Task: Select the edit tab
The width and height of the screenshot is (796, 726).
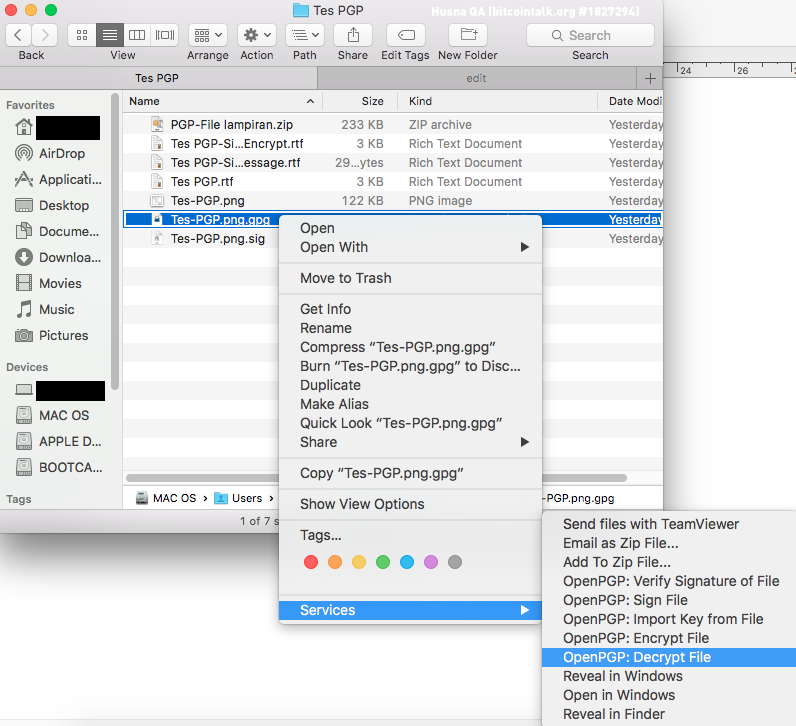Action: [476, 78]
